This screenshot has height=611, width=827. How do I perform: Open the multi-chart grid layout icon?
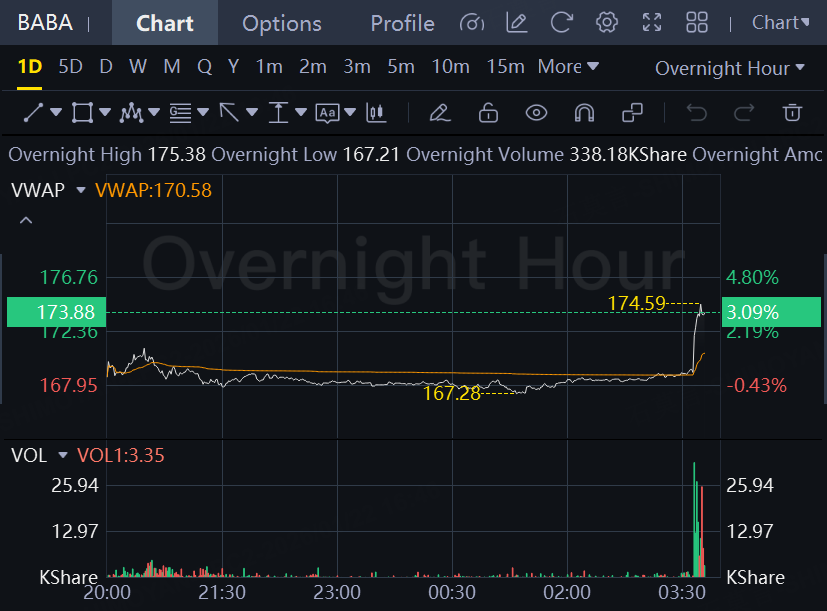[697, 22]
